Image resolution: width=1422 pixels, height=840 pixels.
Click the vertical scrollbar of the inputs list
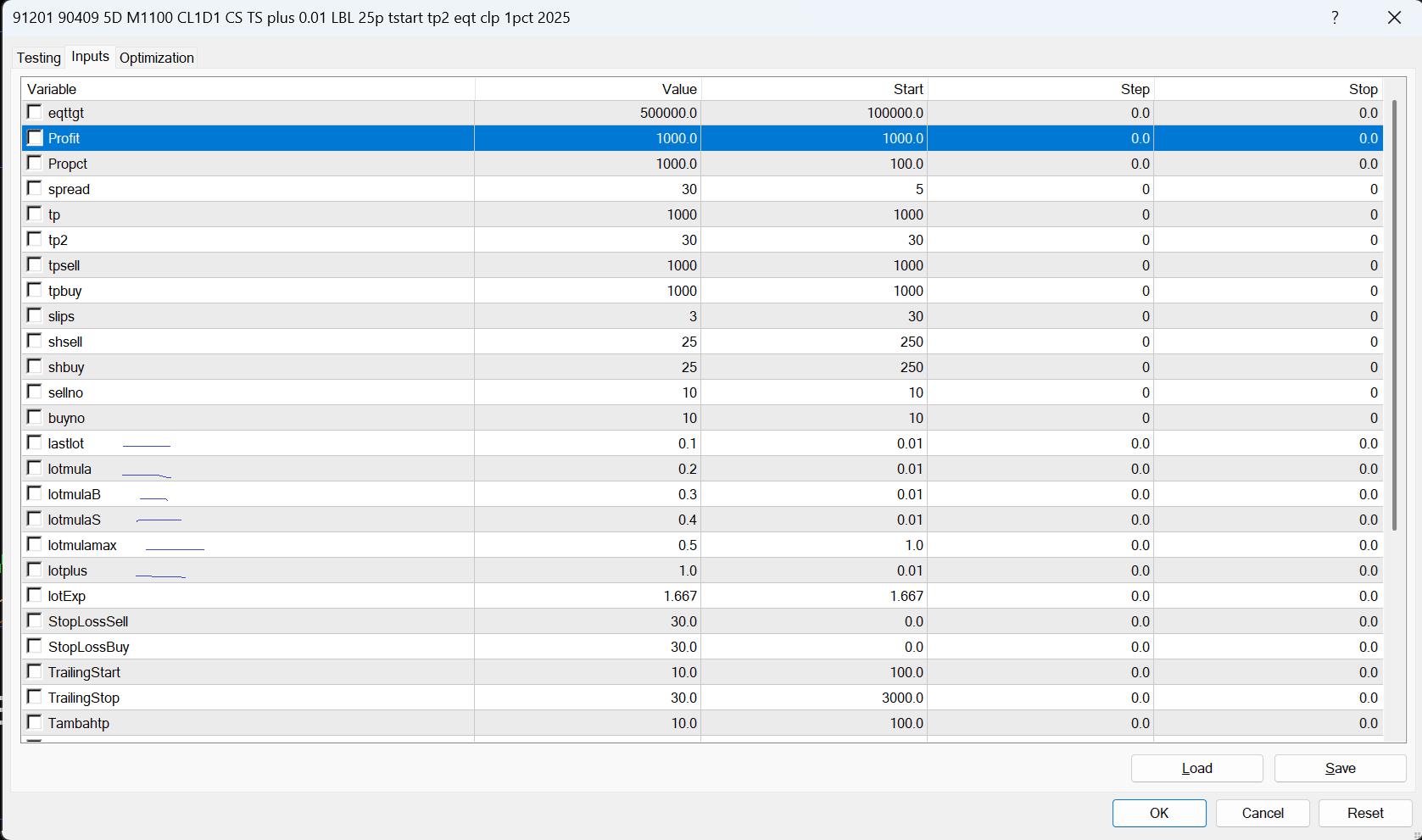pyautogui.click(x=1394, y=315)
